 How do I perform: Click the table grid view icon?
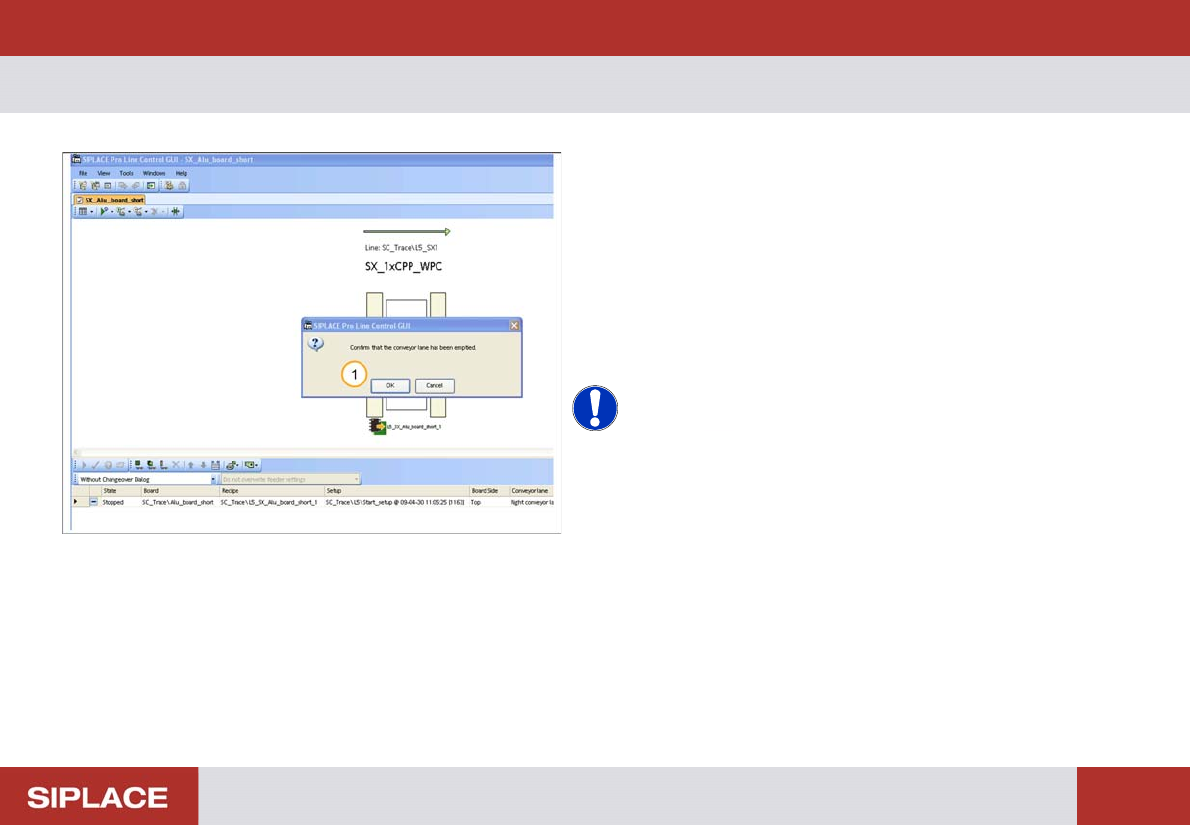[83, 212]
